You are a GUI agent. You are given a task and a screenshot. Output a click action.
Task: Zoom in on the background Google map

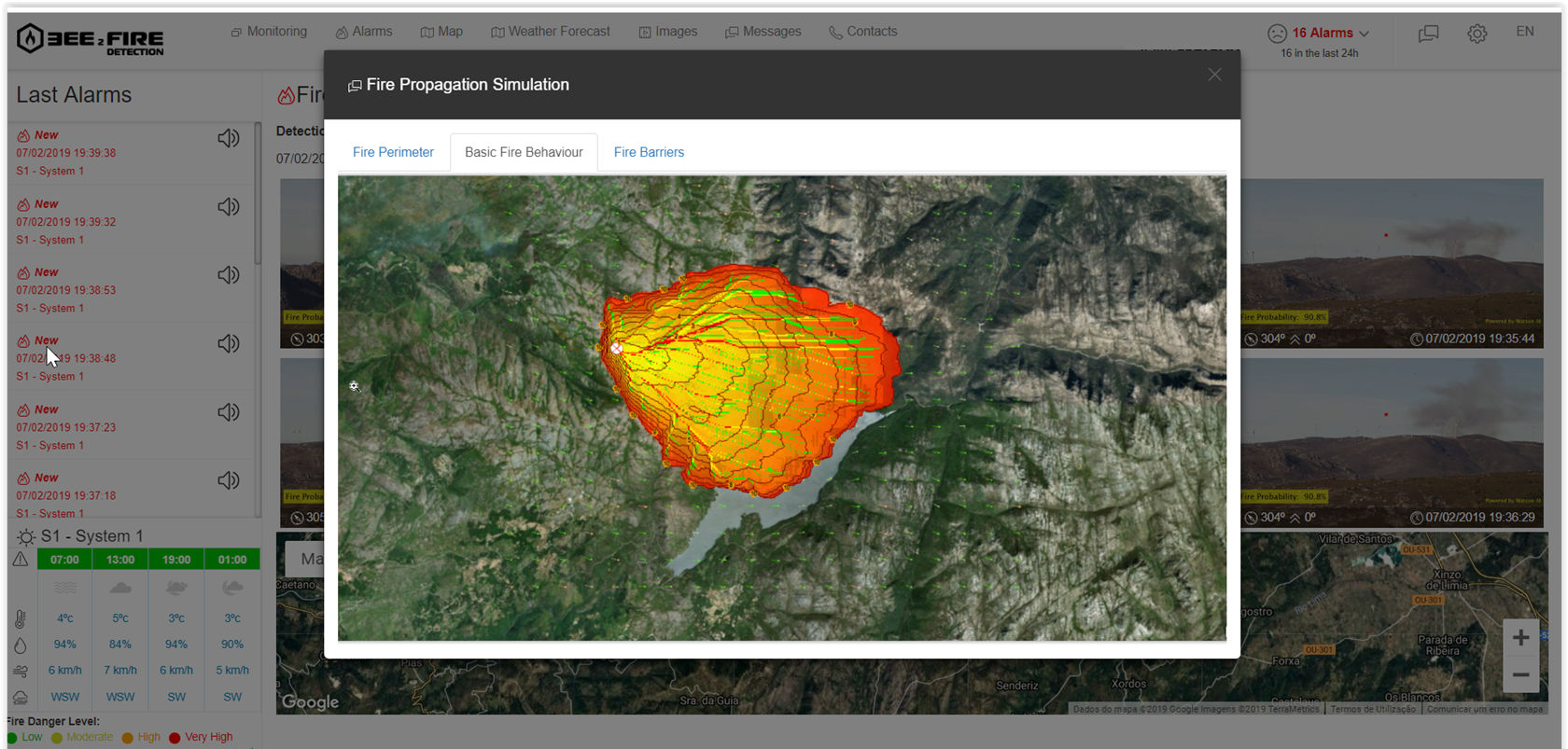[x=1520, y=638]
